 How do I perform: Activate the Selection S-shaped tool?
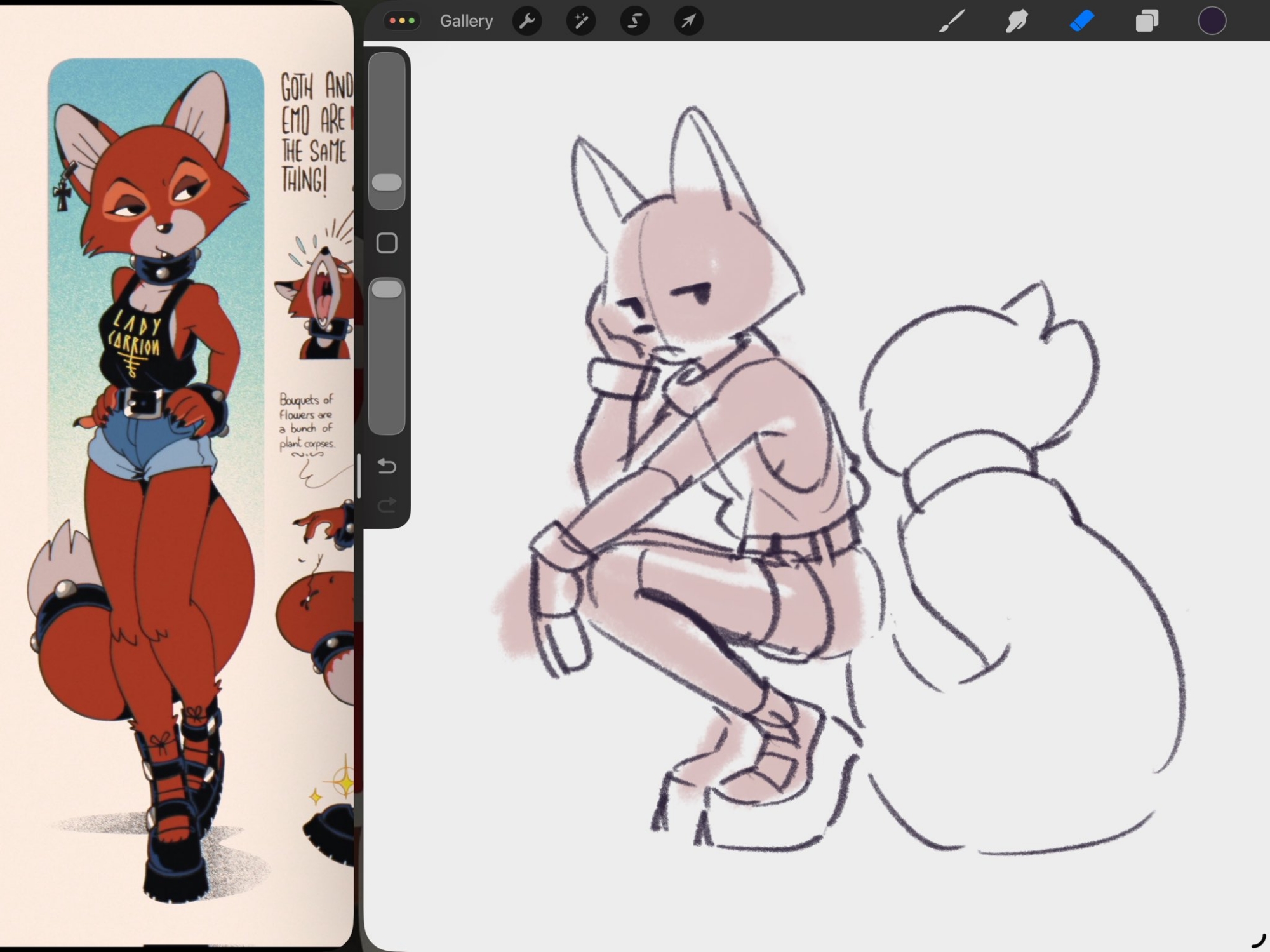[634, 21]
